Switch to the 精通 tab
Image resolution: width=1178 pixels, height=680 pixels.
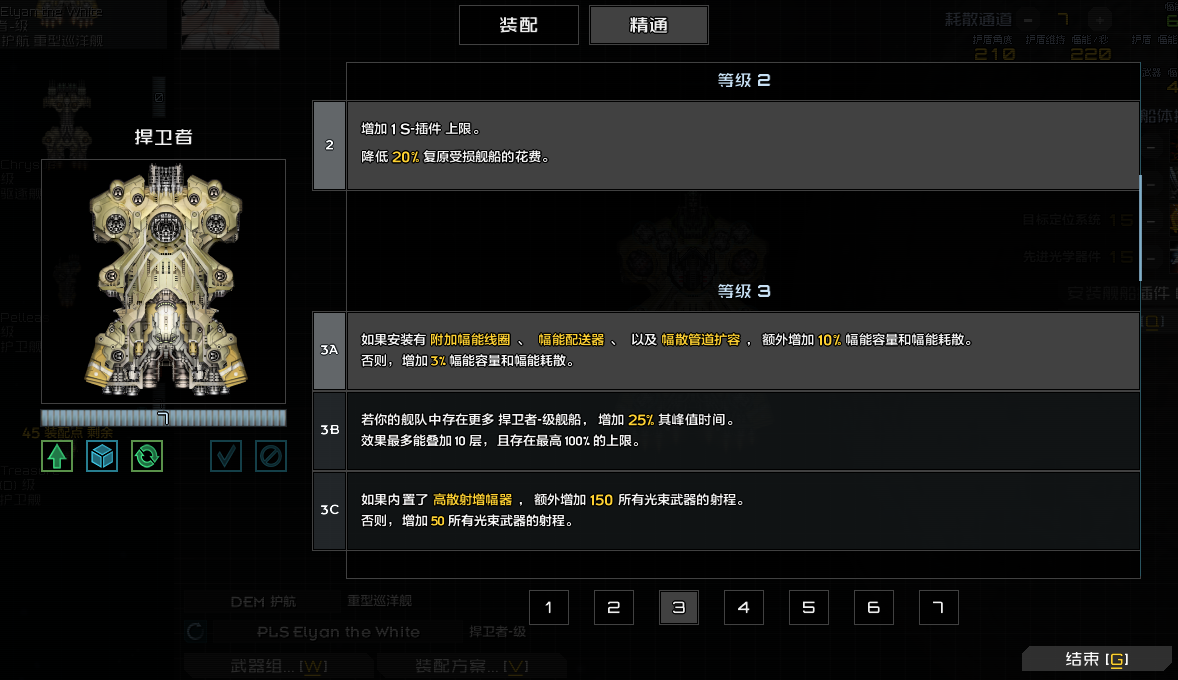tap(648, 24)
